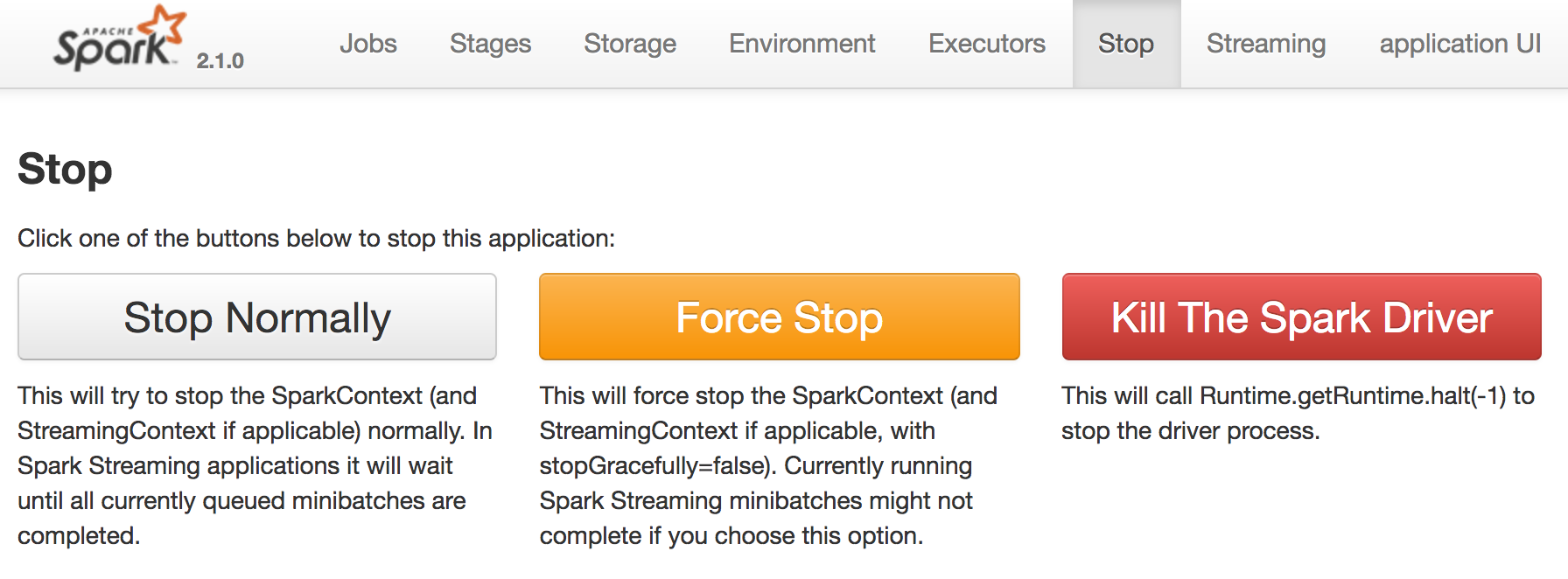The image size is (1568, 579).
Task: Click the application UI navbar item
Action: [1459, 44]
